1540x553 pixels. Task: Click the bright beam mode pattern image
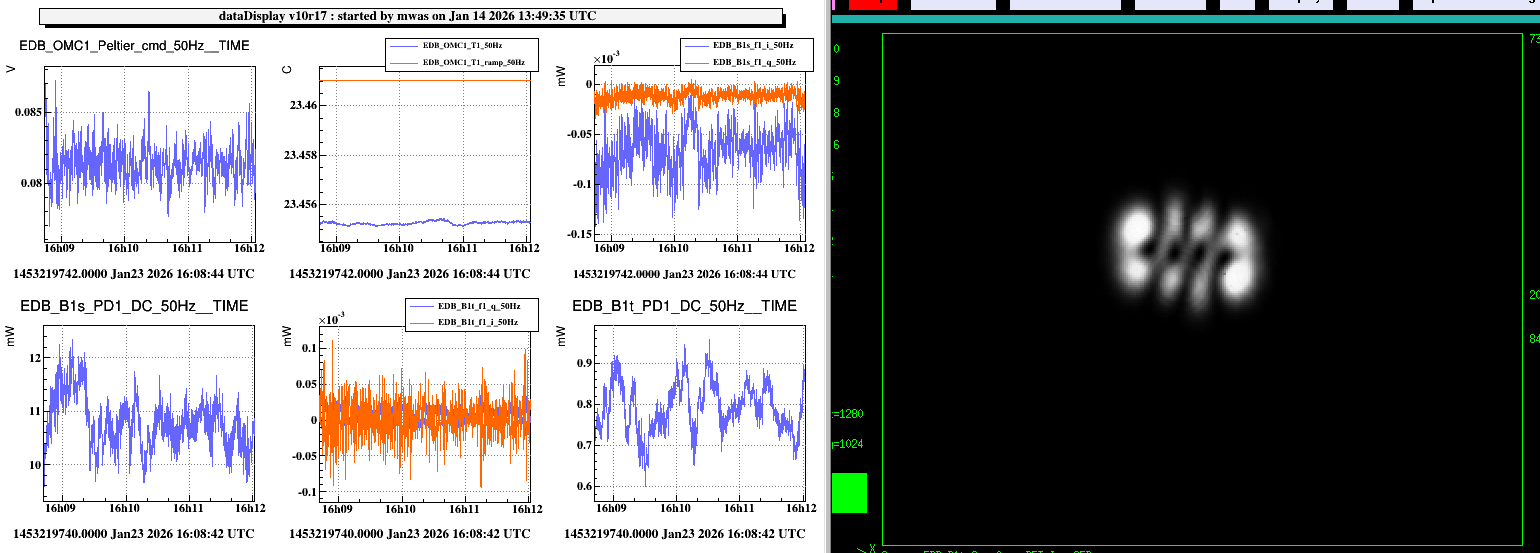click(1189, 254)
